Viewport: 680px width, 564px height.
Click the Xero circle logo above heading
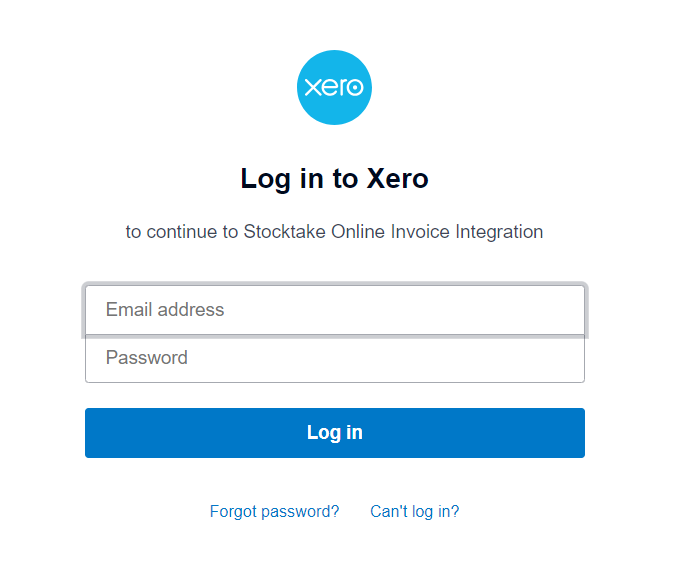click(x=334, y=88)
